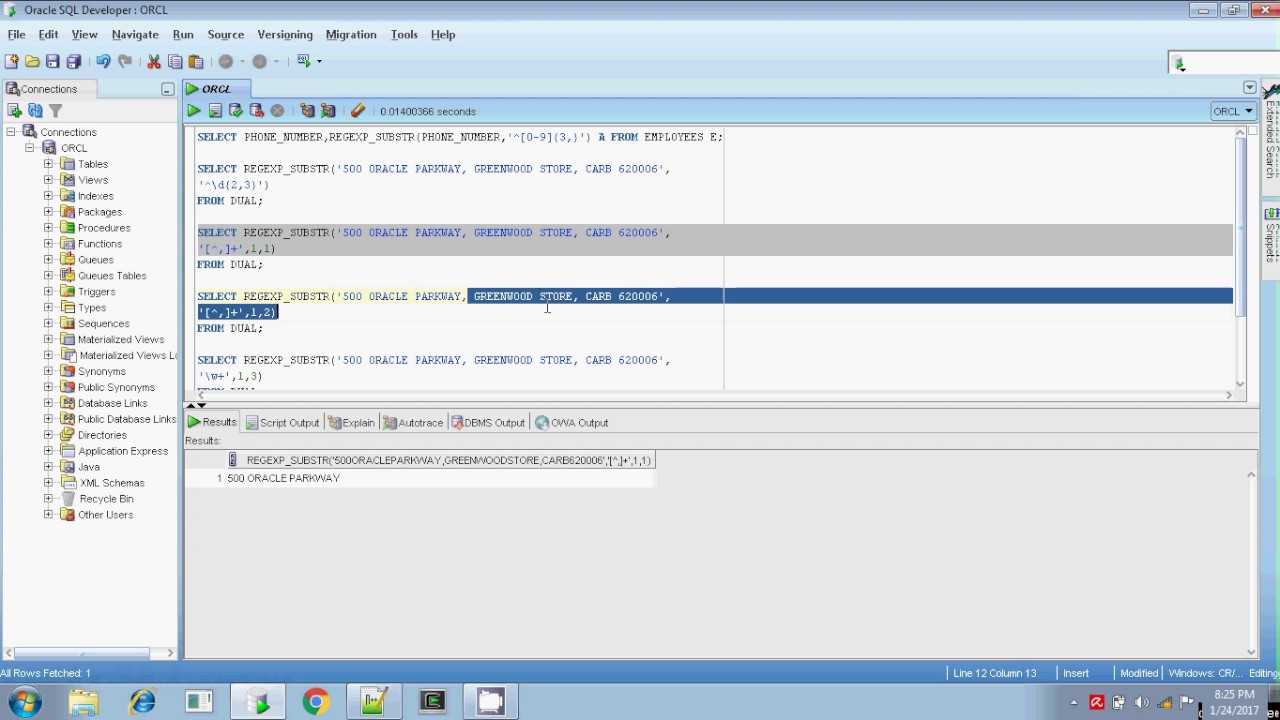Expand the Tables node
Screen dimensions: 1280x720
(x=48, y=164)
